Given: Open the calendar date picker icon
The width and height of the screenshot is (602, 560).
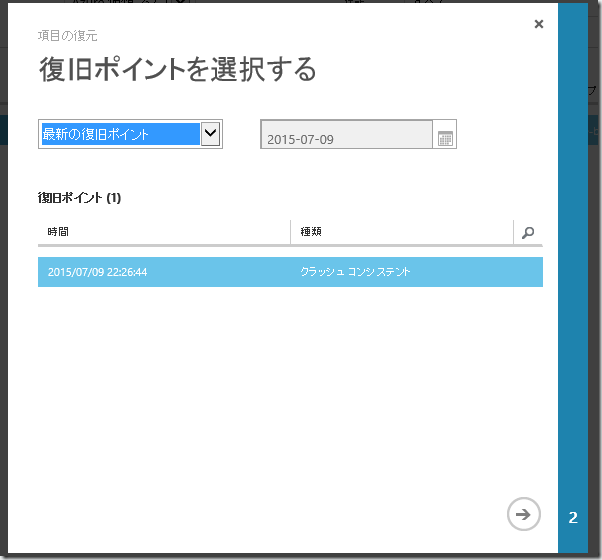Looking at the screenshot, I should (x=445, y=137).
